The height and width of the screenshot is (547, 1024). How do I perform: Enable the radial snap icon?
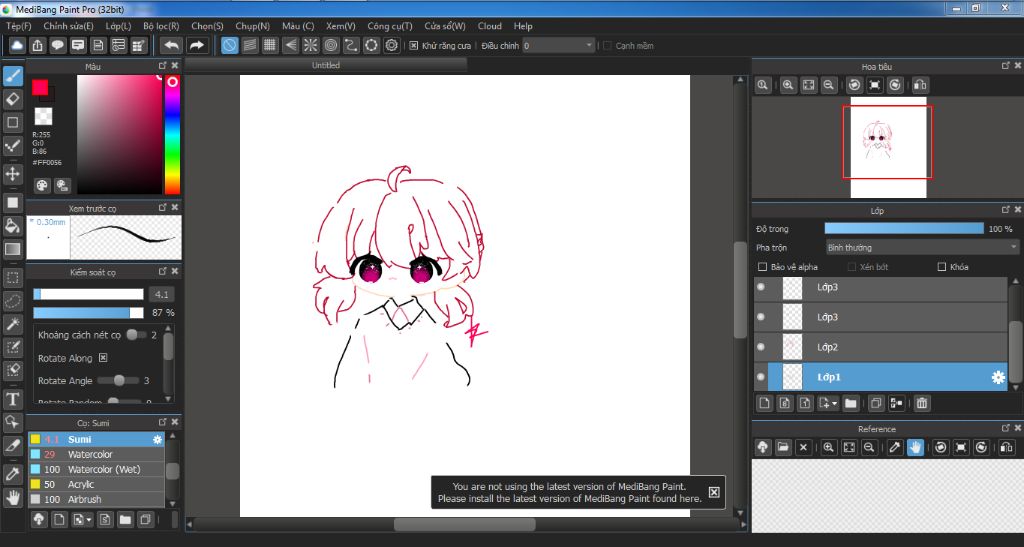tap(310, 46)
